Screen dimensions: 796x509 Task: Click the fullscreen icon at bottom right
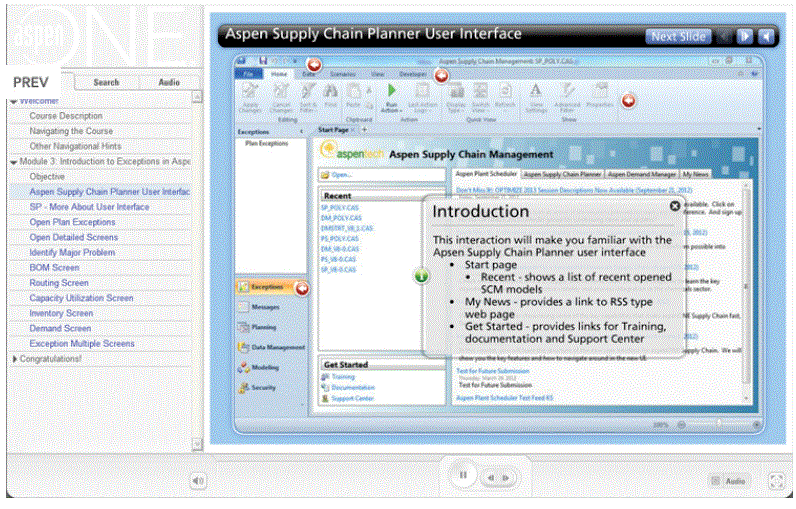click(x=776, y=481)
